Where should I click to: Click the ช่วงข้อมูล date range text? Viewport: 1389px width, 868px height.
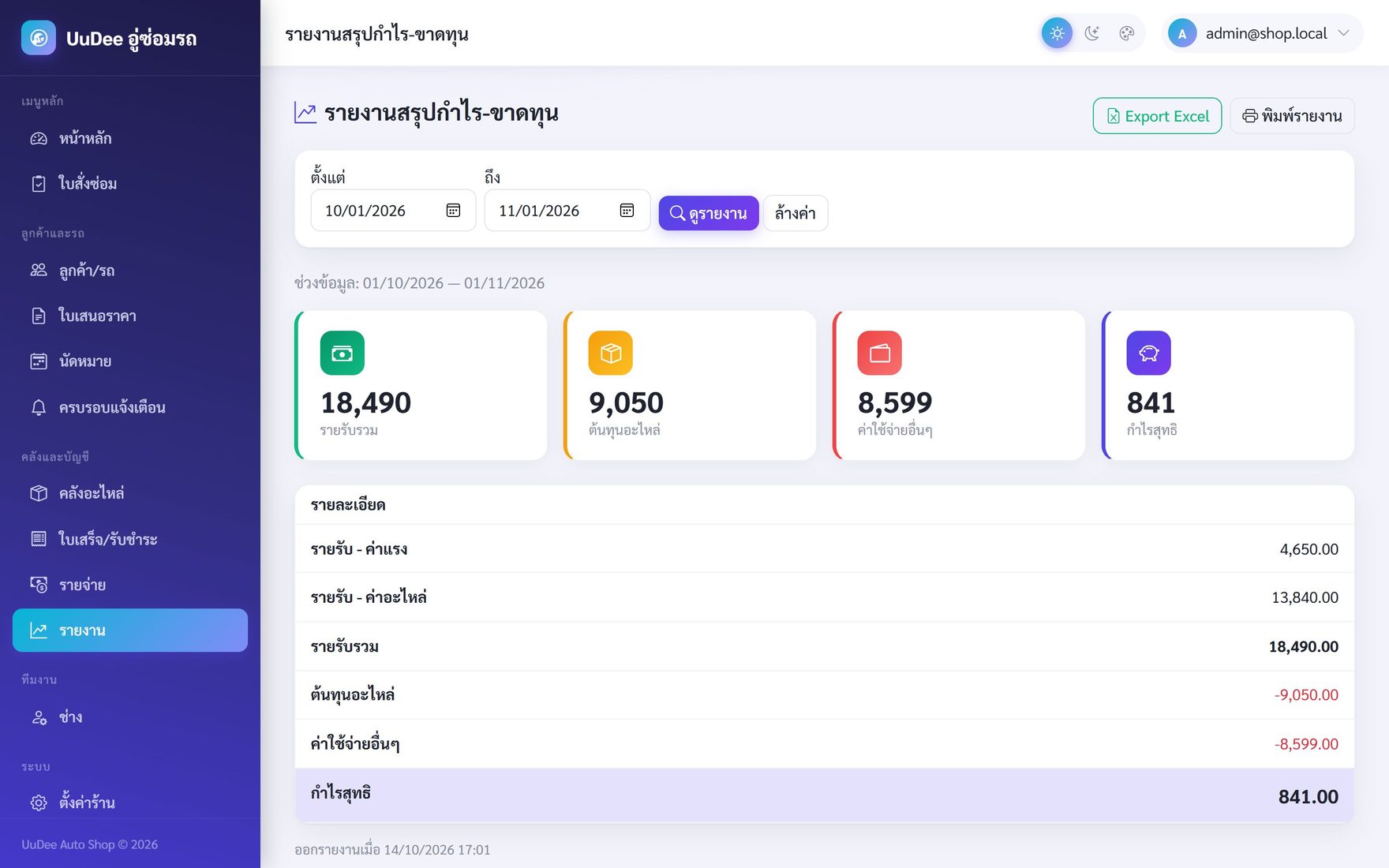click(419, 283)
